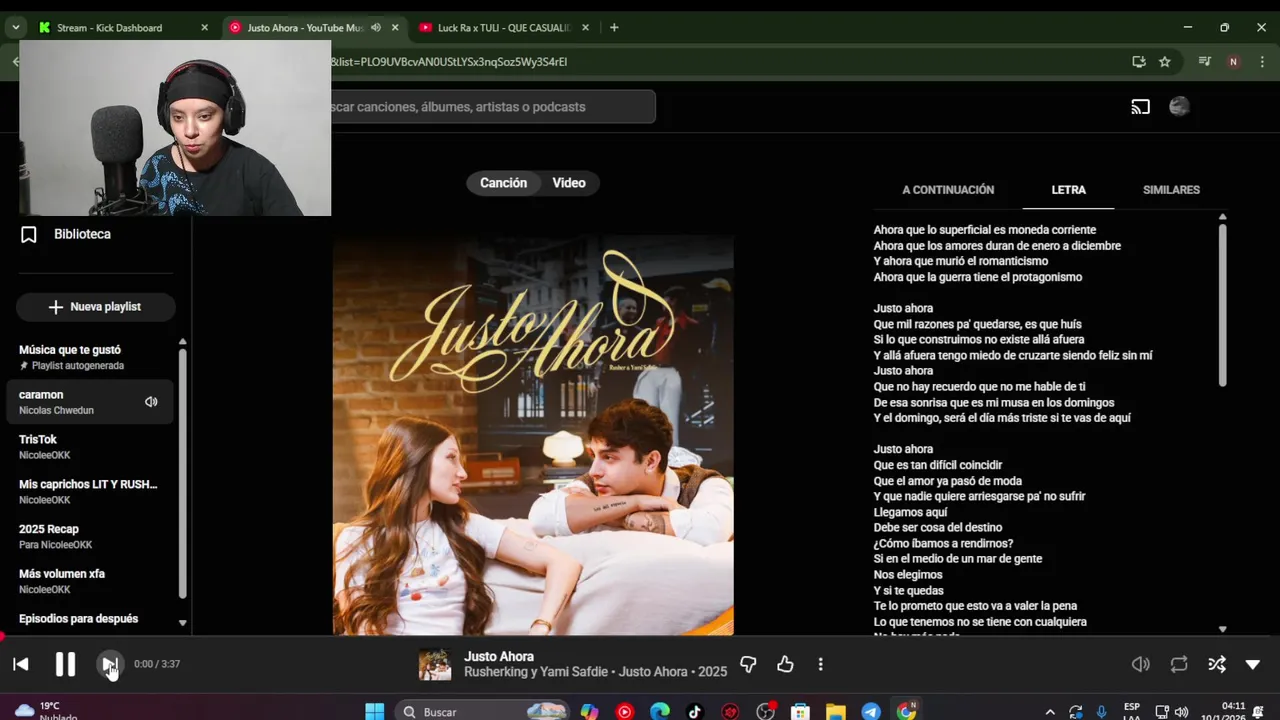Open the Windows Start menu

[374, 711]
